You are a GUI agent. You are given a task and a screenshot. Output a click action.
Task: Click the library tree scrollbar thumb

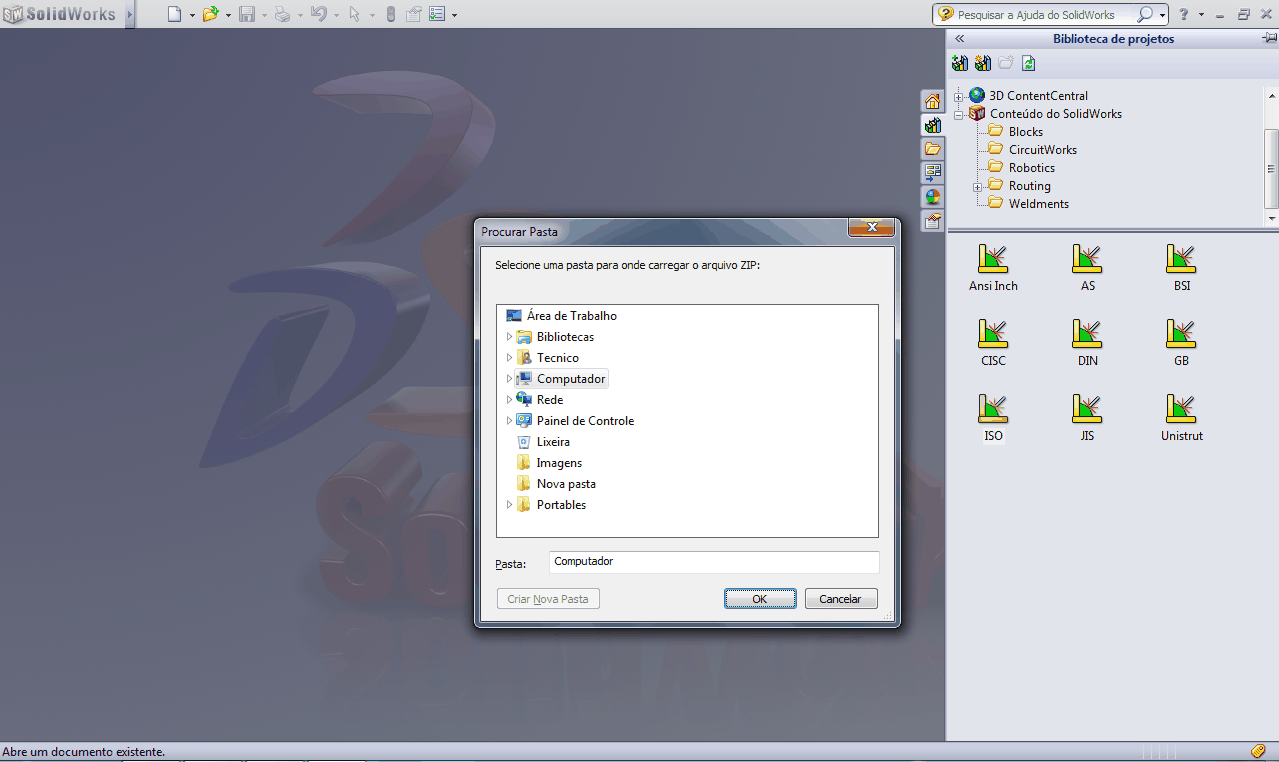(x=1271, y=167)
